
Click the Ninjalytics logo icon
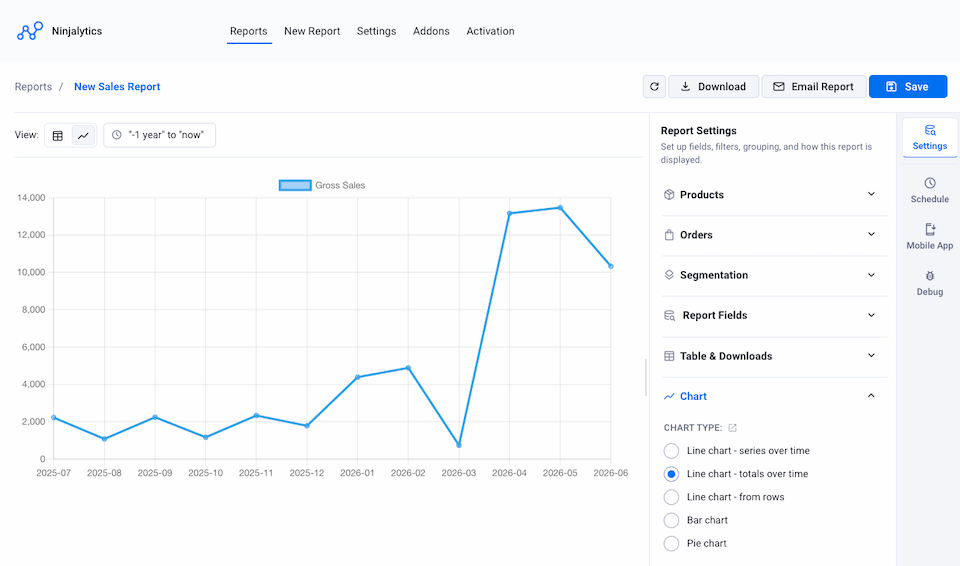point(30,31)
